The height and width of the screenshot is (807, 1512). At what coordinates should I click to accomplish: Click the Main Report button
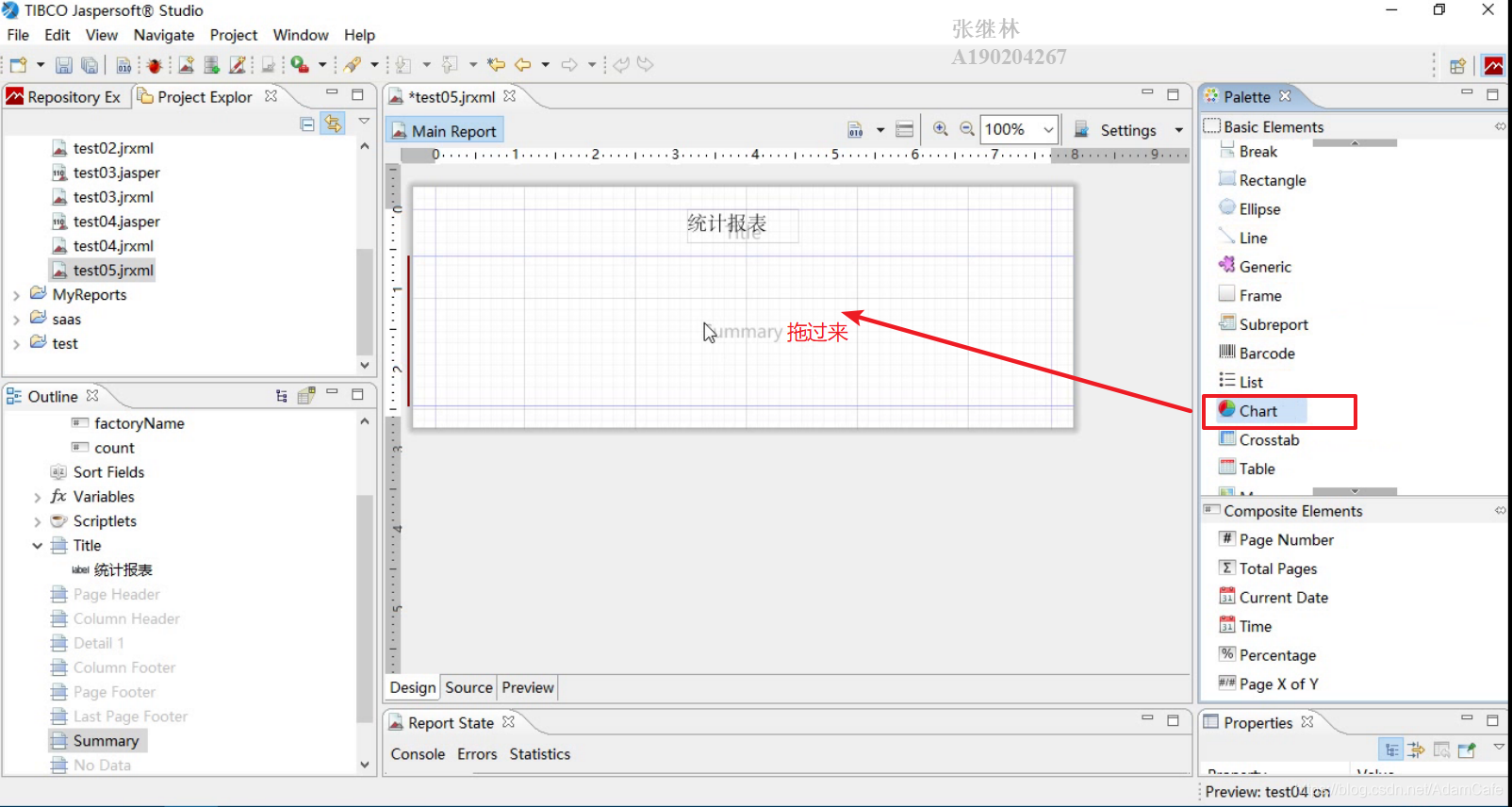pyautogui.click(x=444, y=131)
